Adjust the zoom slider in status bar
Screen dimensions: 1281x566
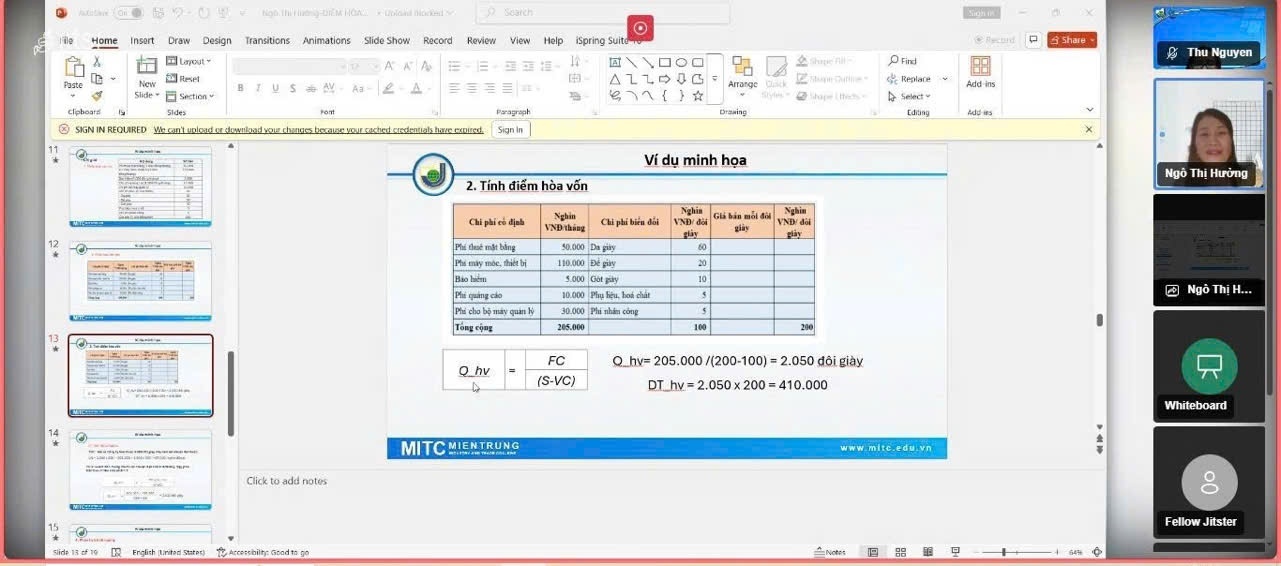coord(1003,552)
